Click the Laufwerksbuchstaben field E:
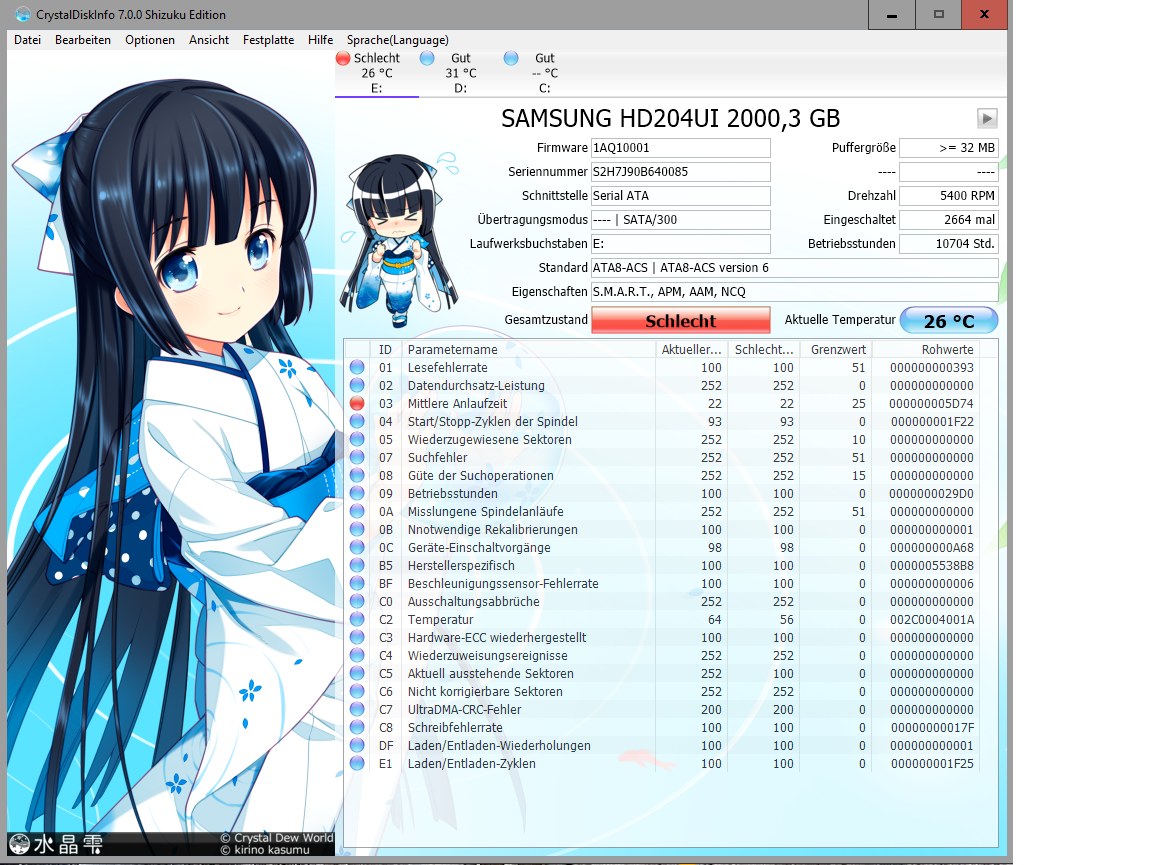 680,244
